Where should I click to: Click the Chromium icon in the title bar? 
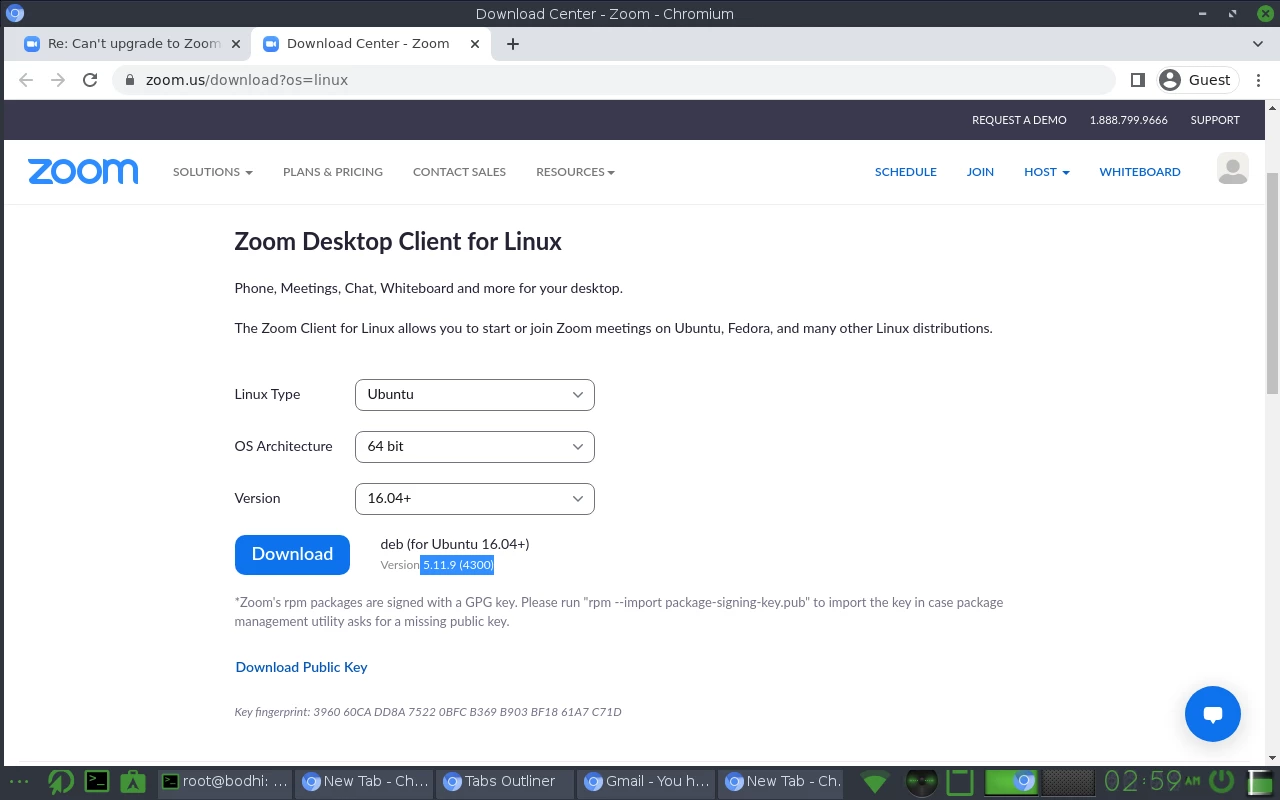pyautogui.click(x=14, y=14)
